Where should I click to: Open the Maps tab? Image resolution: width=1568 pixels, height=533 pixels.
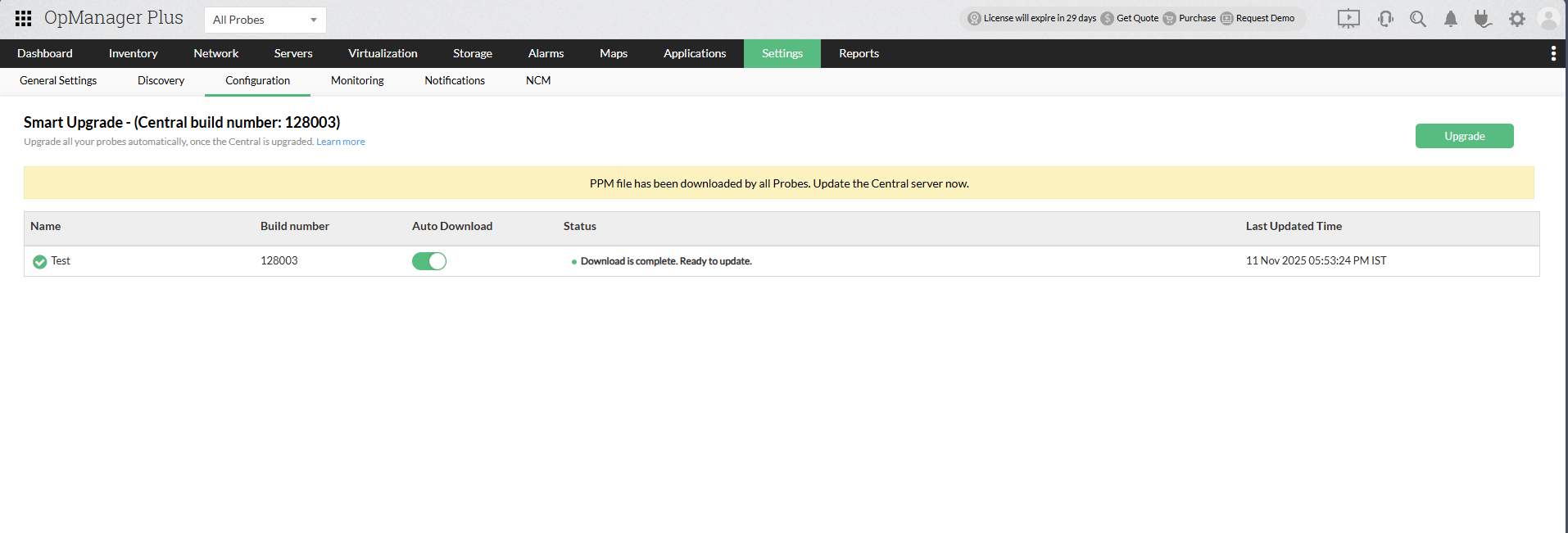coord(614,53)
